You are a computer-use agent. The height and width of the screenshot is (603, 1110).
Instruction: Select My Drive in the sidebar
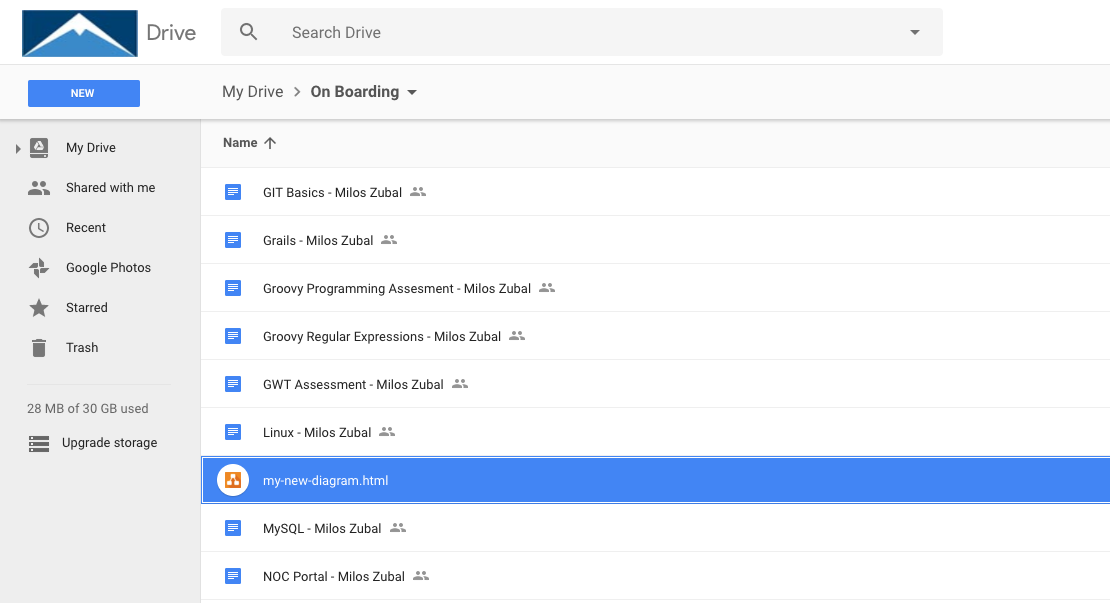pos(91,148)
